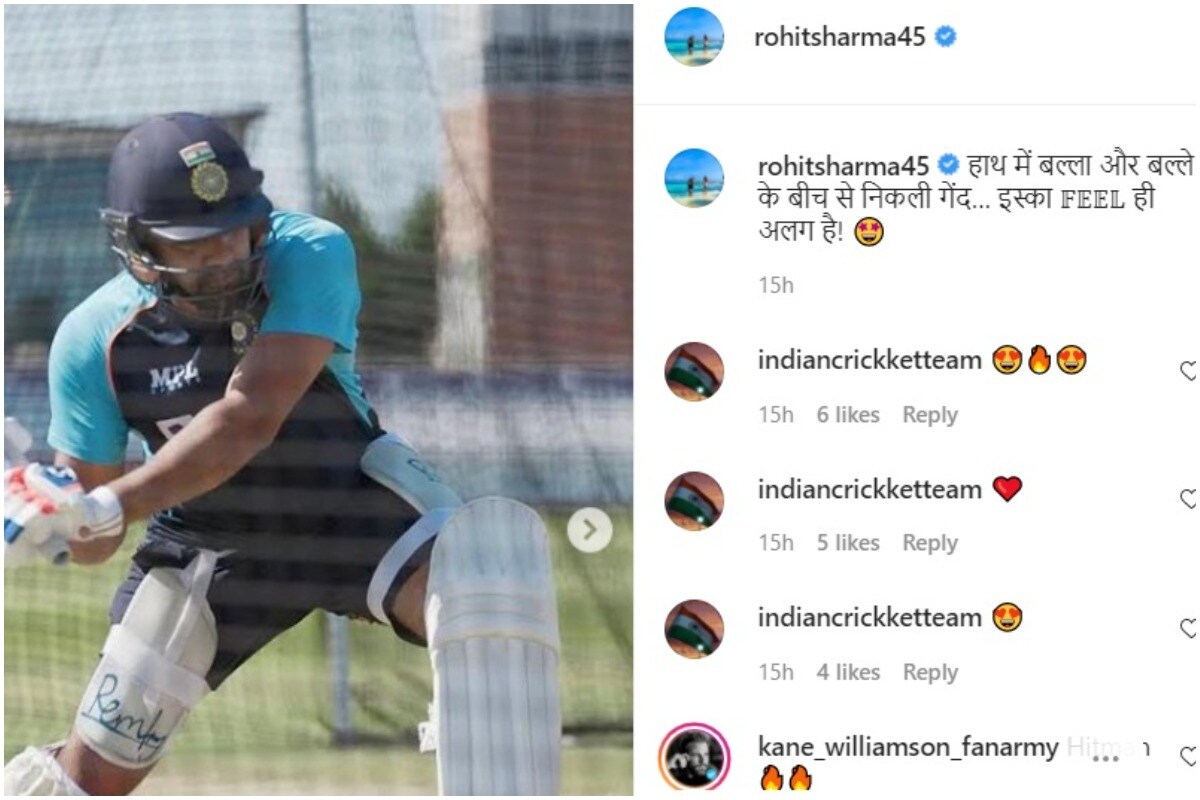
Task: View the 6 likes list
Action: coord(848,415)
